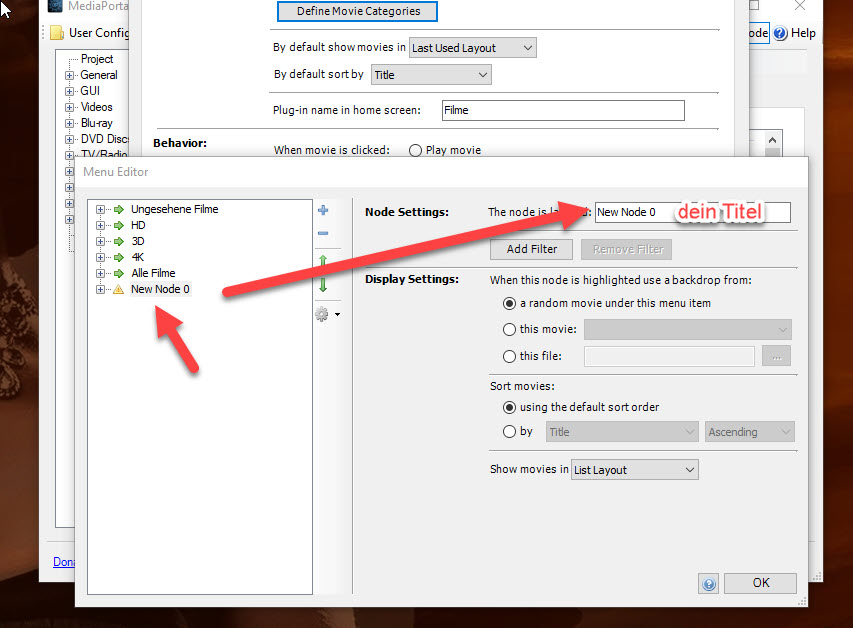Select the 'Alle Filme' node in tree
The image size is (853, 628).
(x=153, y=273)
